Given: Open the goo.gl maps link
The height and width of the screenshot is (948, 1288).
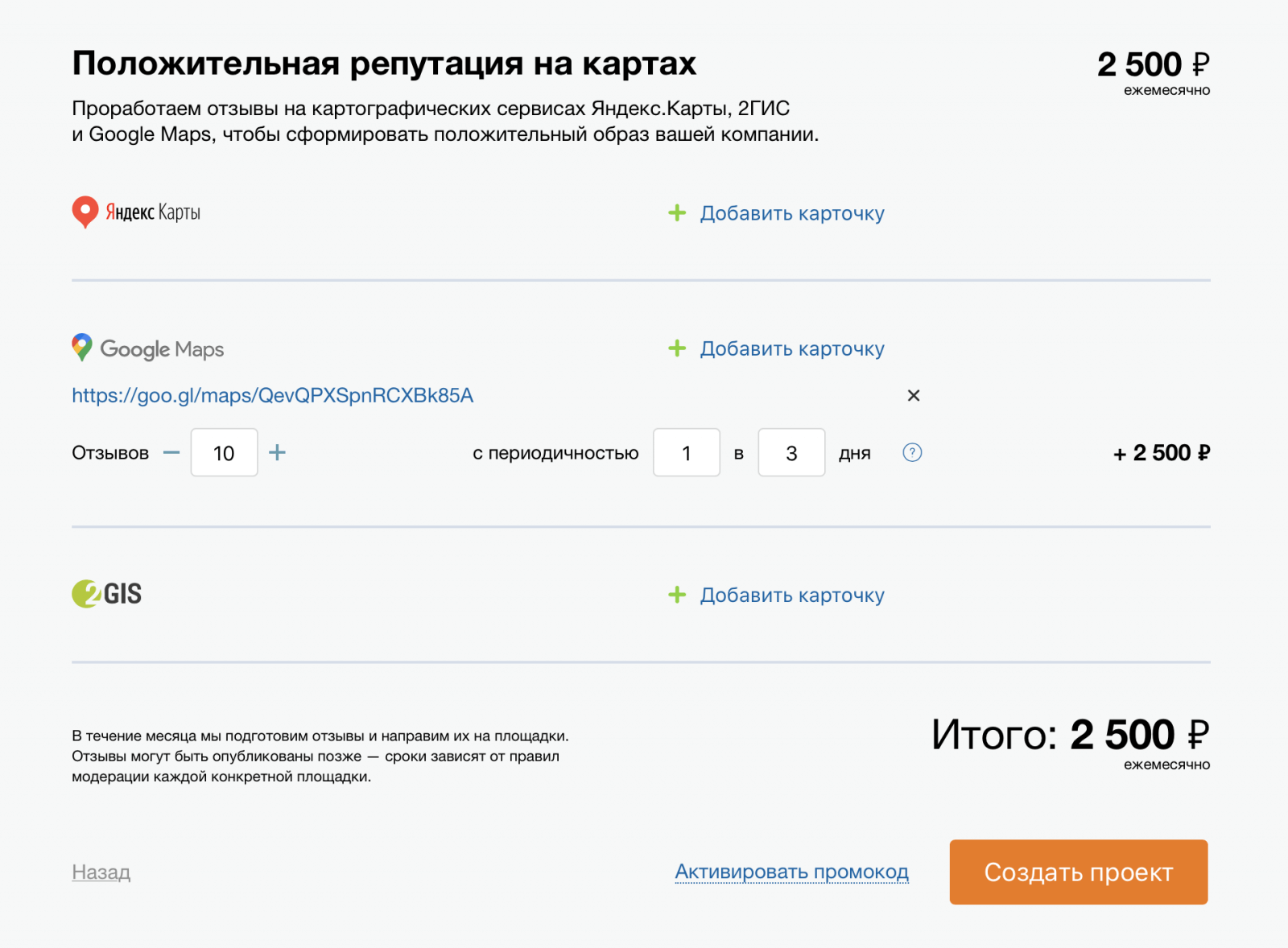Looking at the screenshot, I should coord(273,395).
